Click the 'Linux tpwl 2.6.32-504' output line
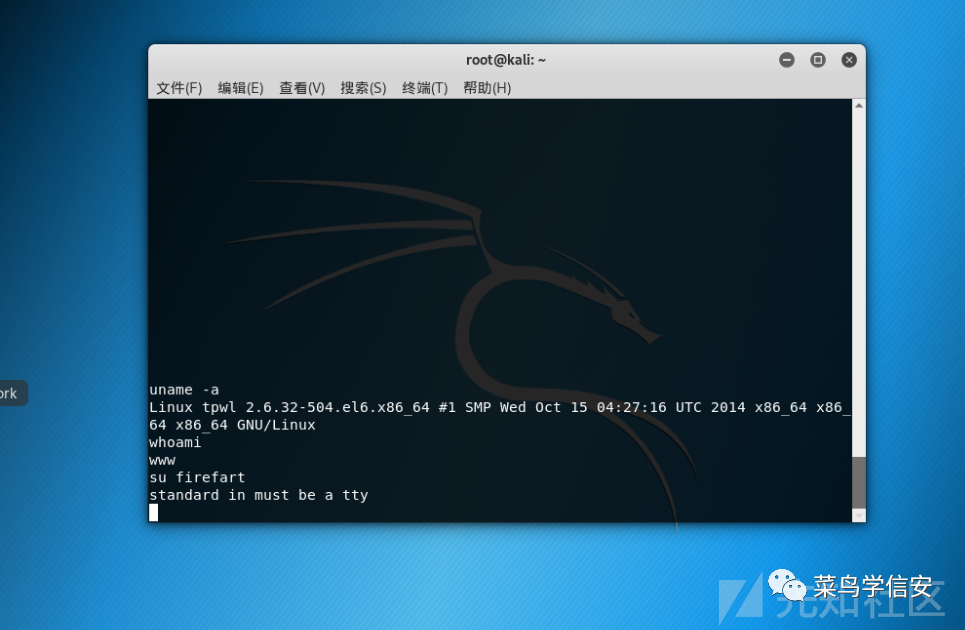 pos(500,407)
